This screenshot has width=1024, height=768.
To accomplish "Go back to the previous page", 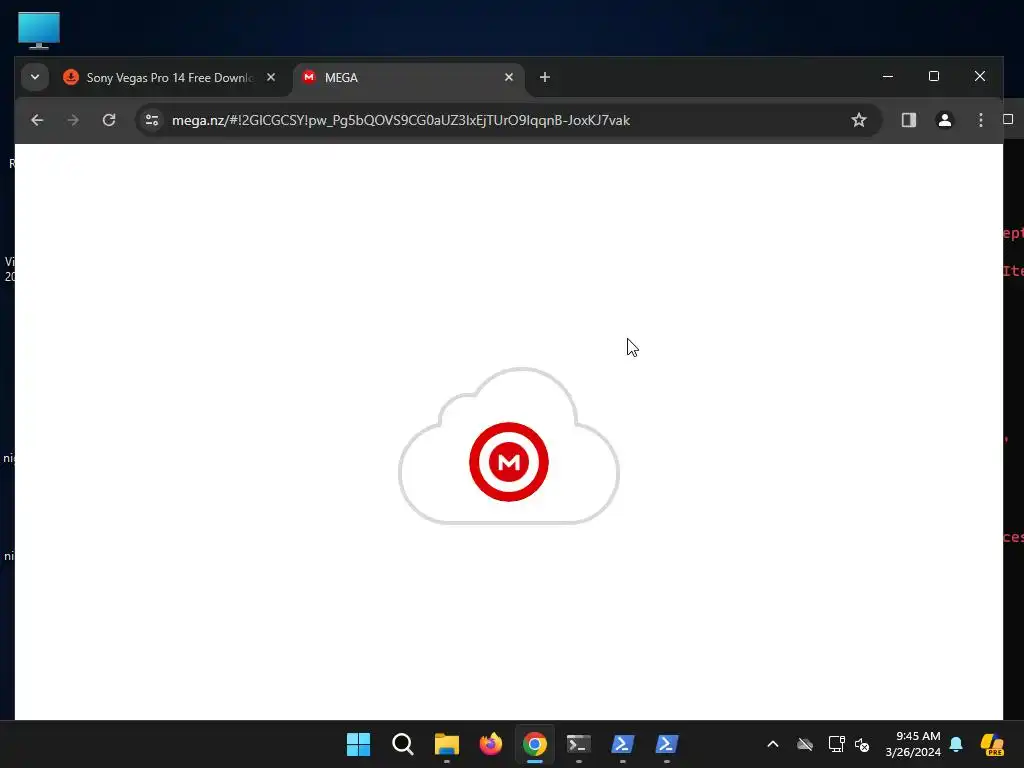I will [x=37, y=120].
